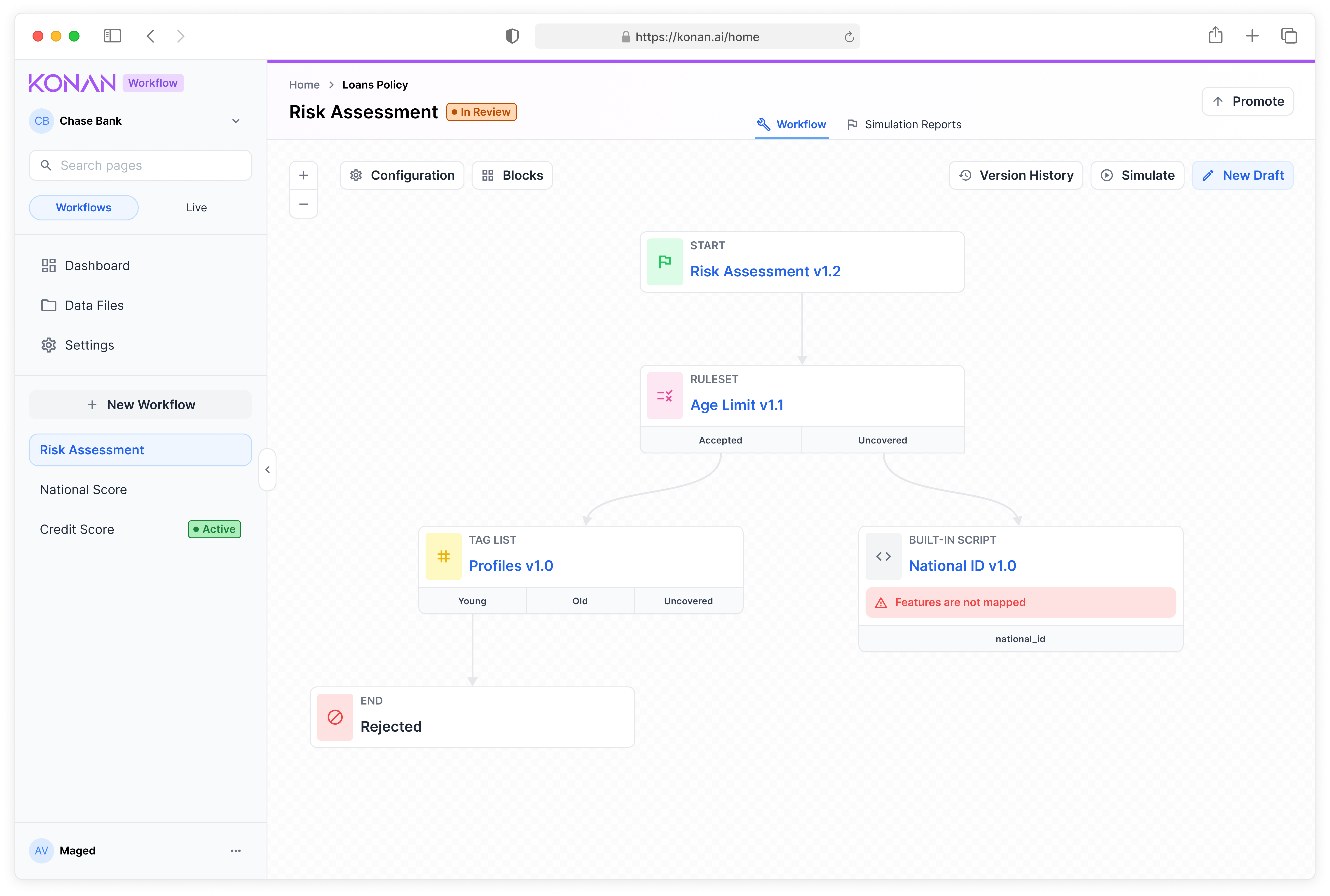Screen dimensions: 1330x896
Task: Switch to the Live toggle
Action: [x=196, y=208]
